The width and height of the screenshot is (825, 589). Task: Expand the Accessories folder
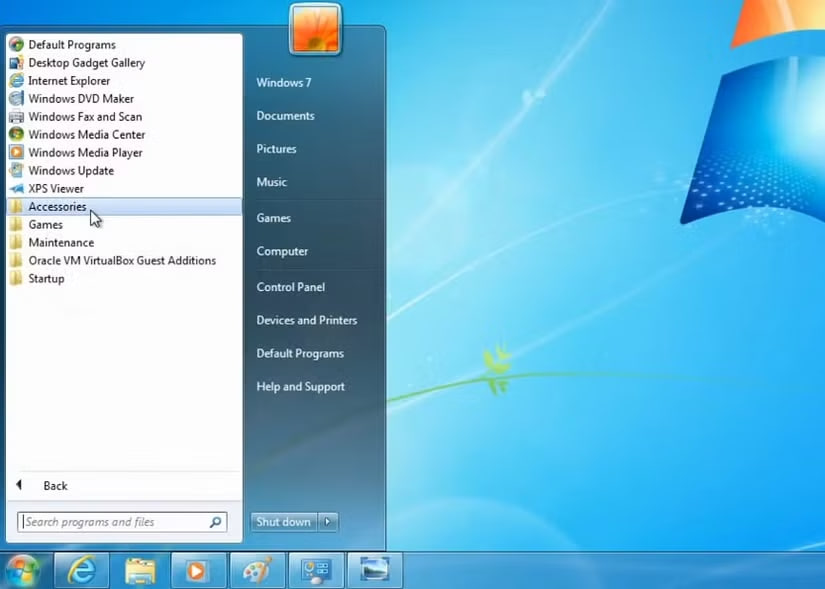124,206
